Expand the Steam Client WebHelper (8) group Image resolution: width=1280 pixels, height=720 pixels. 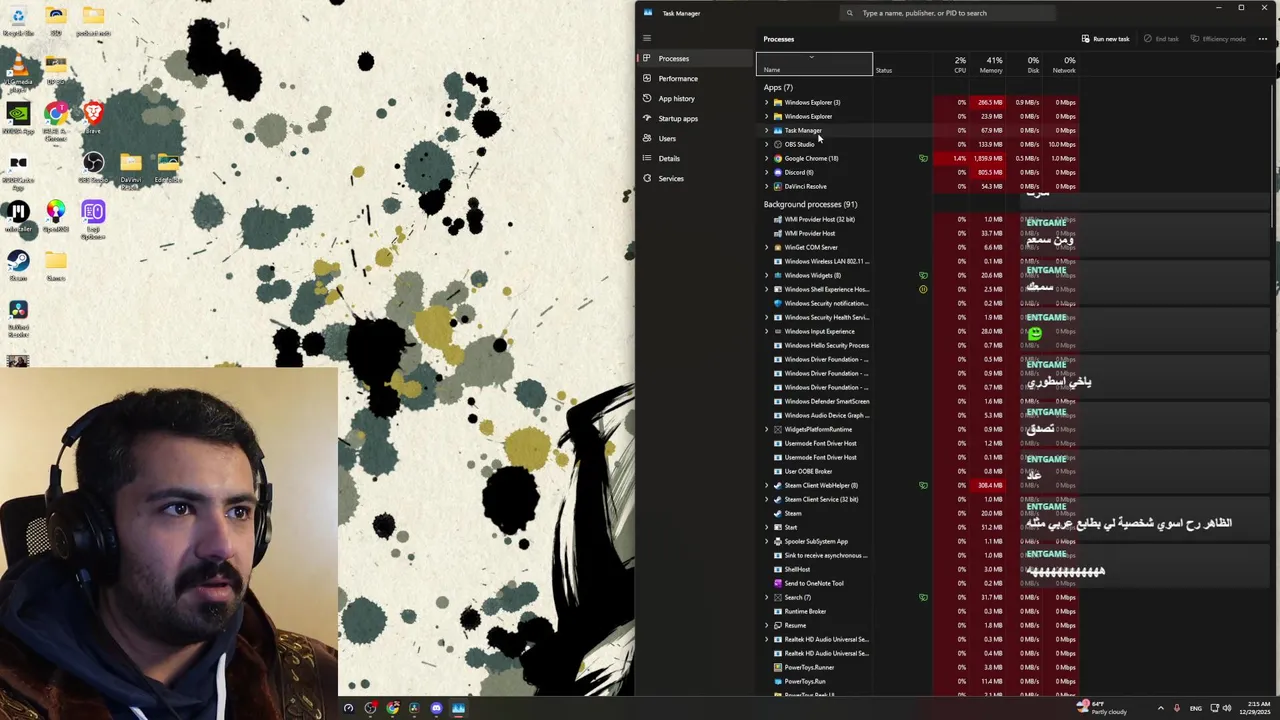pyautogui.click(x=766, y=485)
